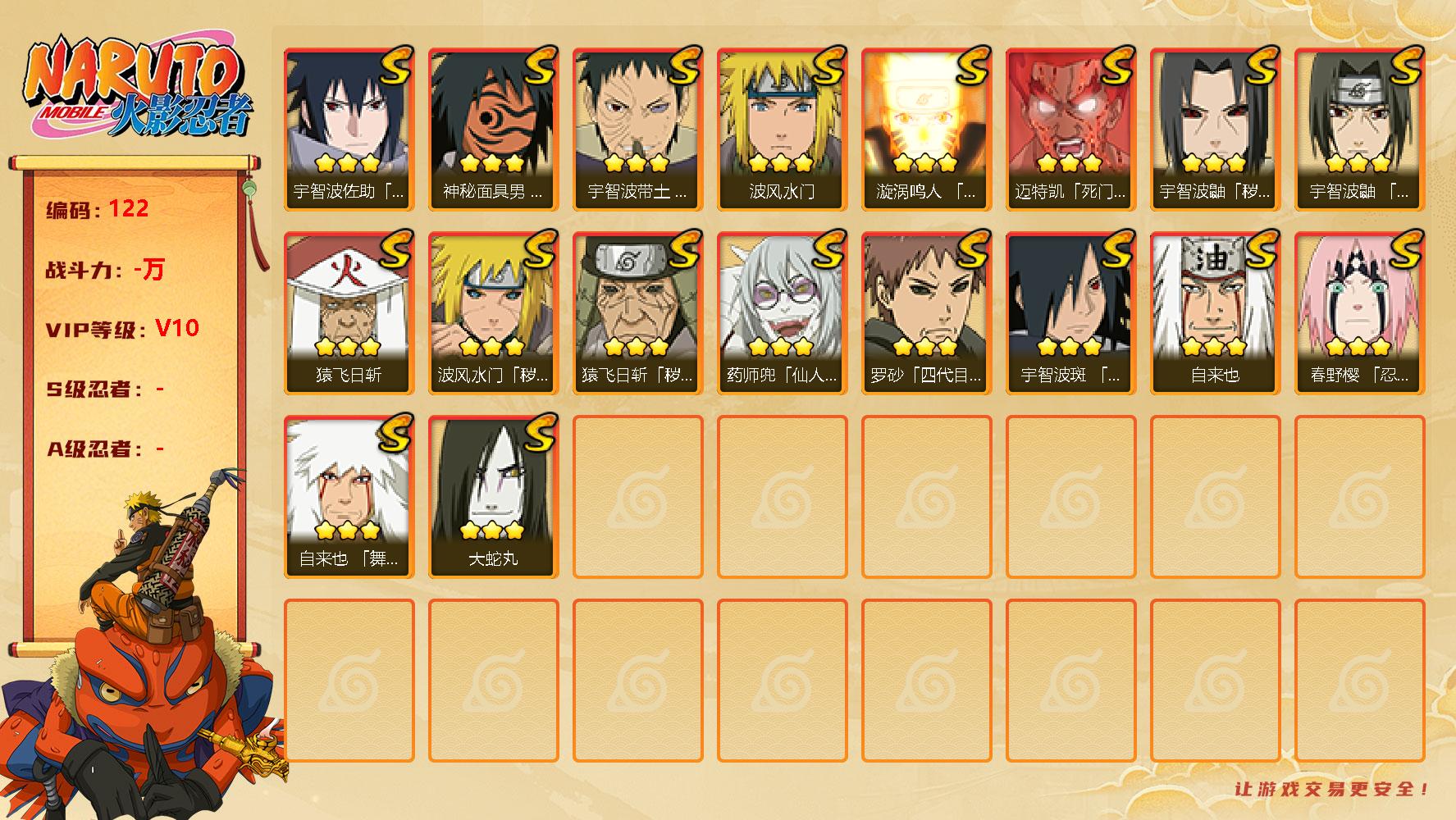Select the 春野樱 pink-haired card
Screen dimensions: 1456x820
click(1359, 313)
